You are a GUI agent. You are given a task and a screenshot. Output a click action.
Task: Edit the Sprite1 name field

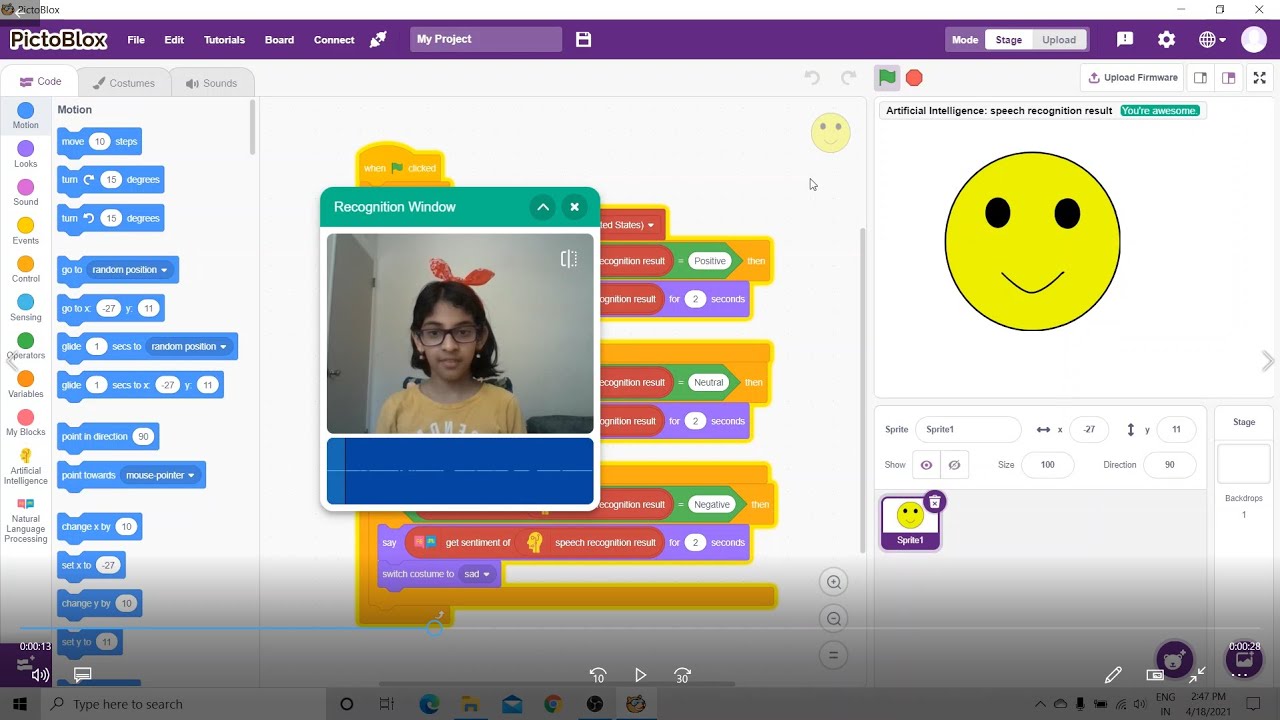coord(968,429)
